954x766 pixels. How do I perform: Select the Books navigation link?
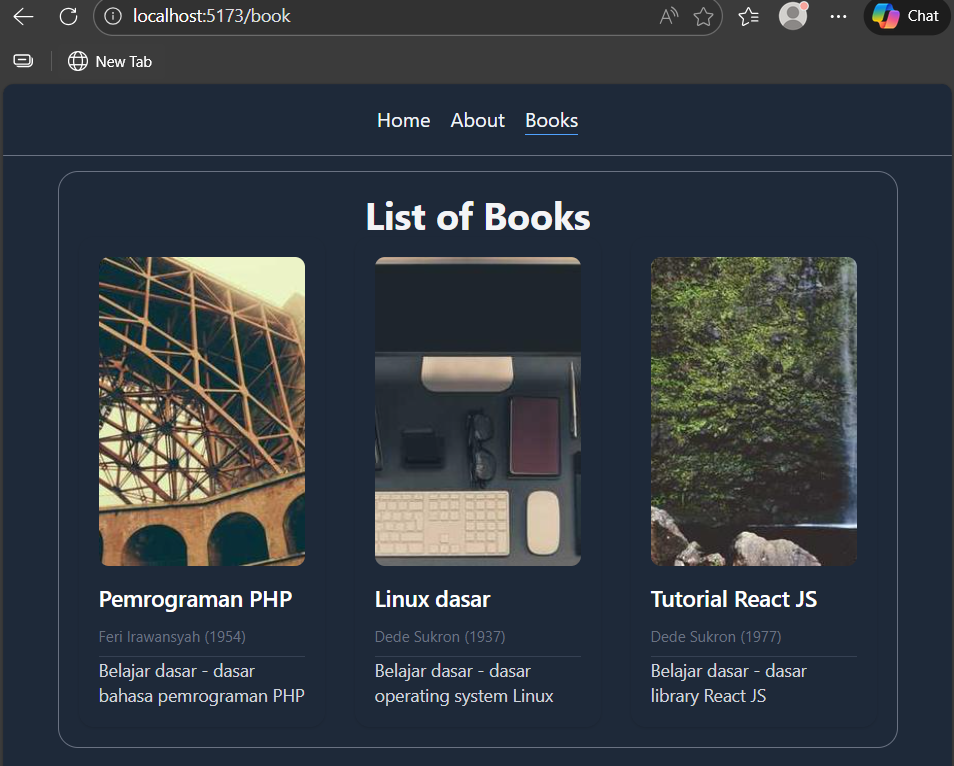(552, 120)
